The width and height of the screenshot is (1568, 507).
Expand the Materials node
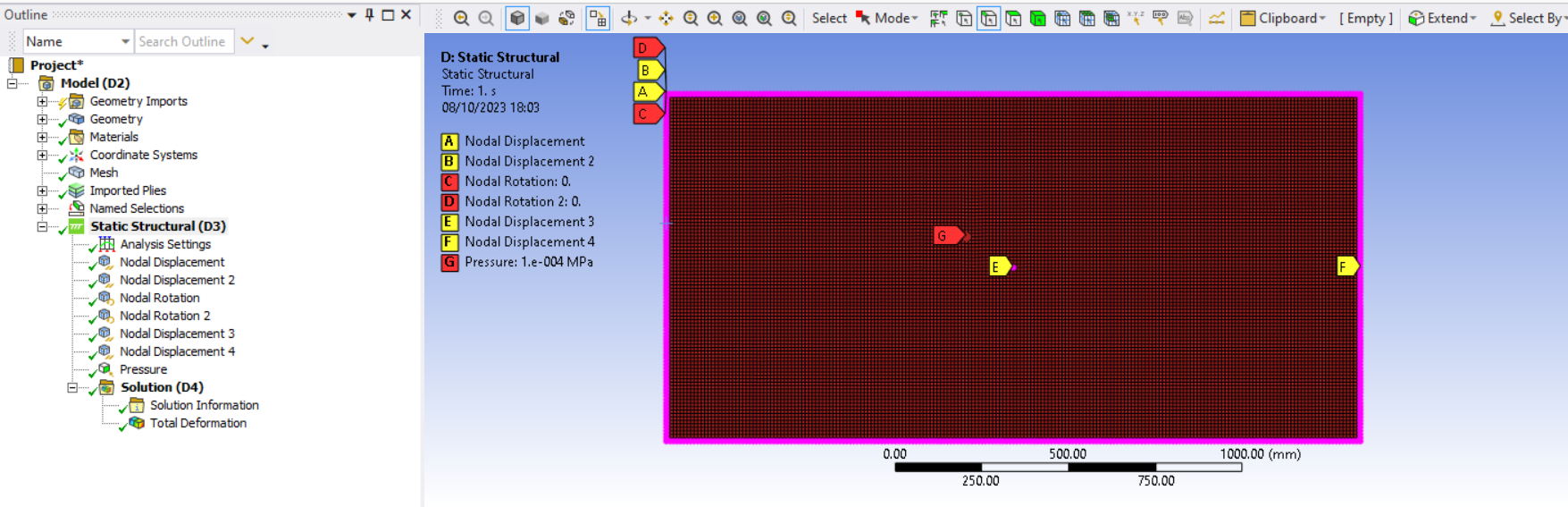click(42, 137)
